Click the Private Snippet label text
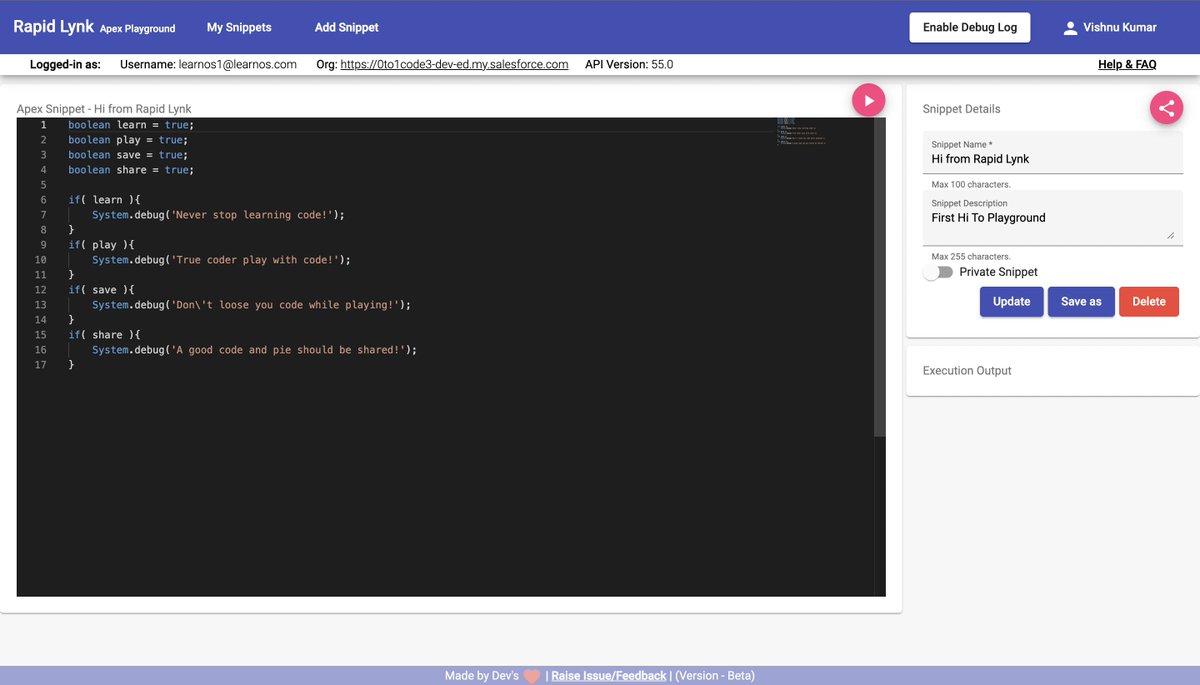The height and width of the screenshot is (685, 1200). tap(999, 272)
